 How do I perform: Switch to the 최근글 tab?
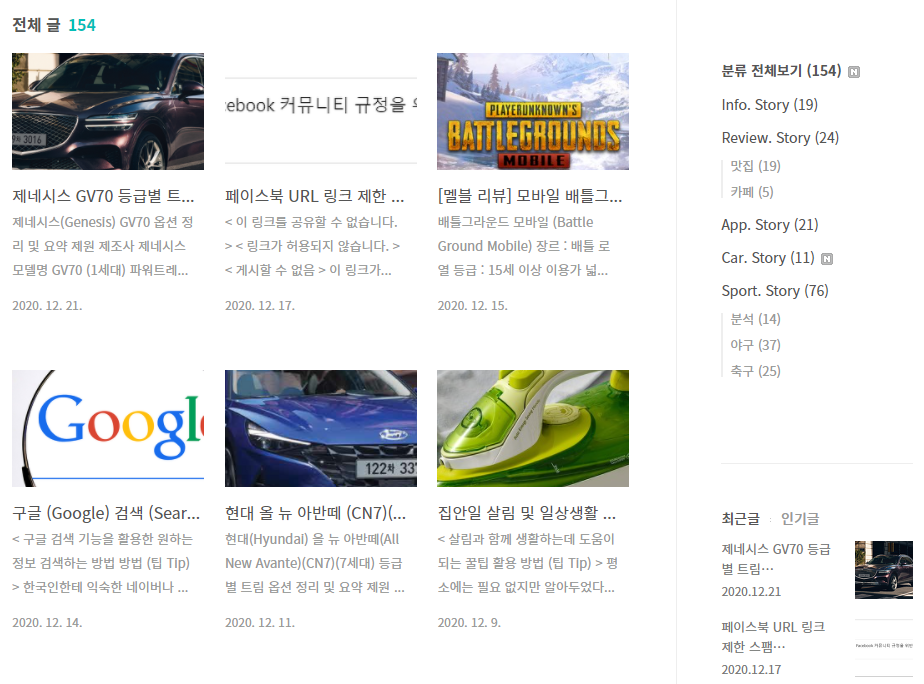pos(740,519)
